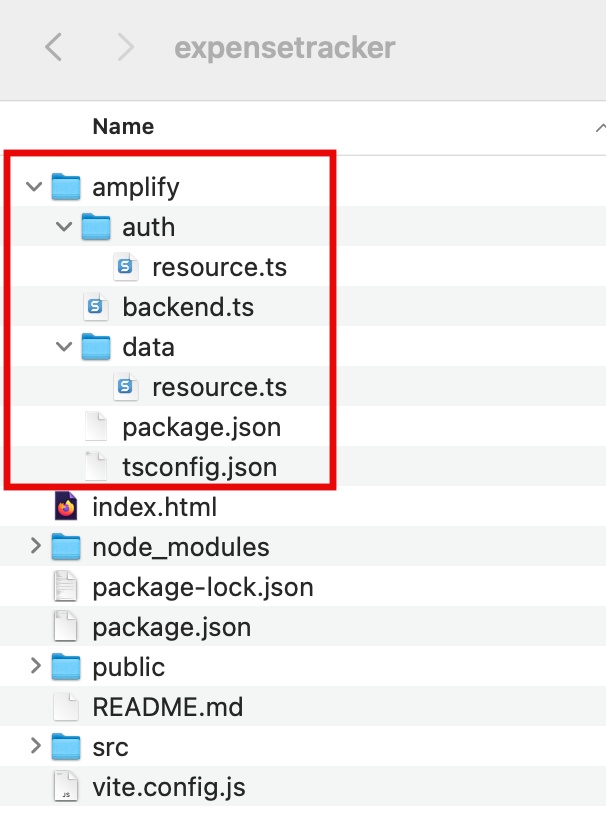Select the public folder name
606x828 pixels.
coord(129,667)
